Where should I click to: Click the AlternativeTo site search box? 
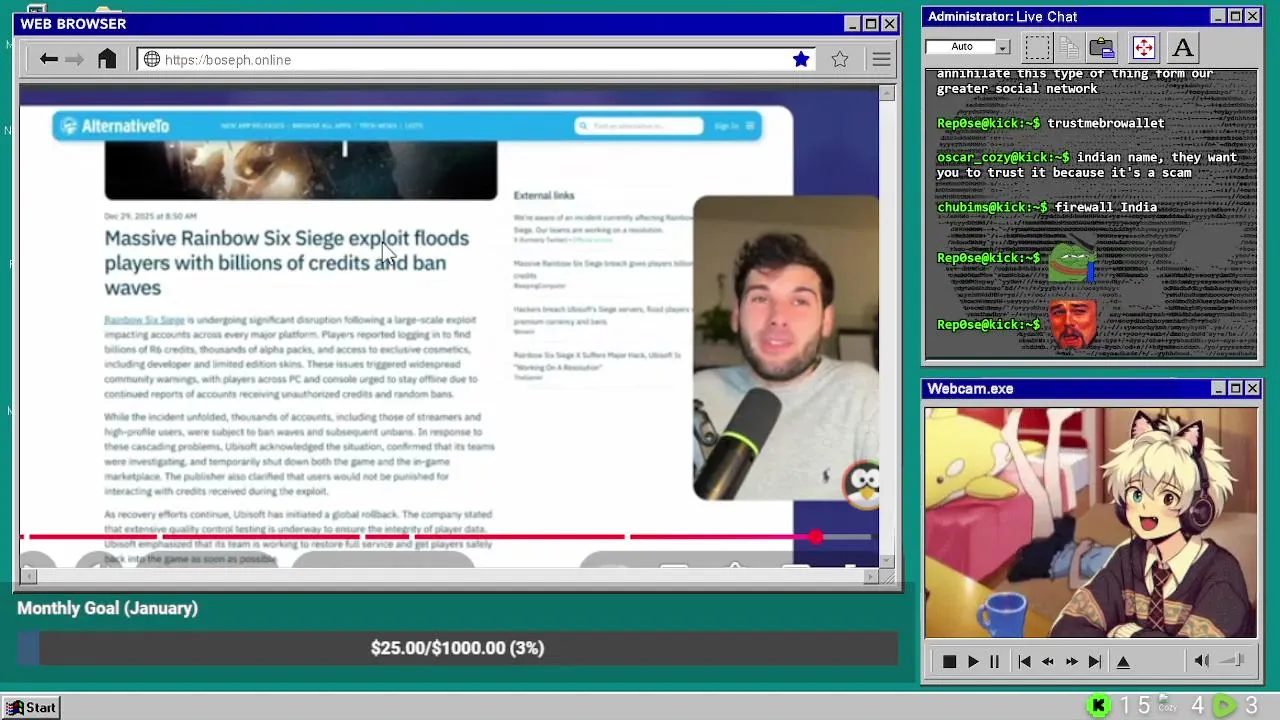pyautogui.click(x=639, y=126)
